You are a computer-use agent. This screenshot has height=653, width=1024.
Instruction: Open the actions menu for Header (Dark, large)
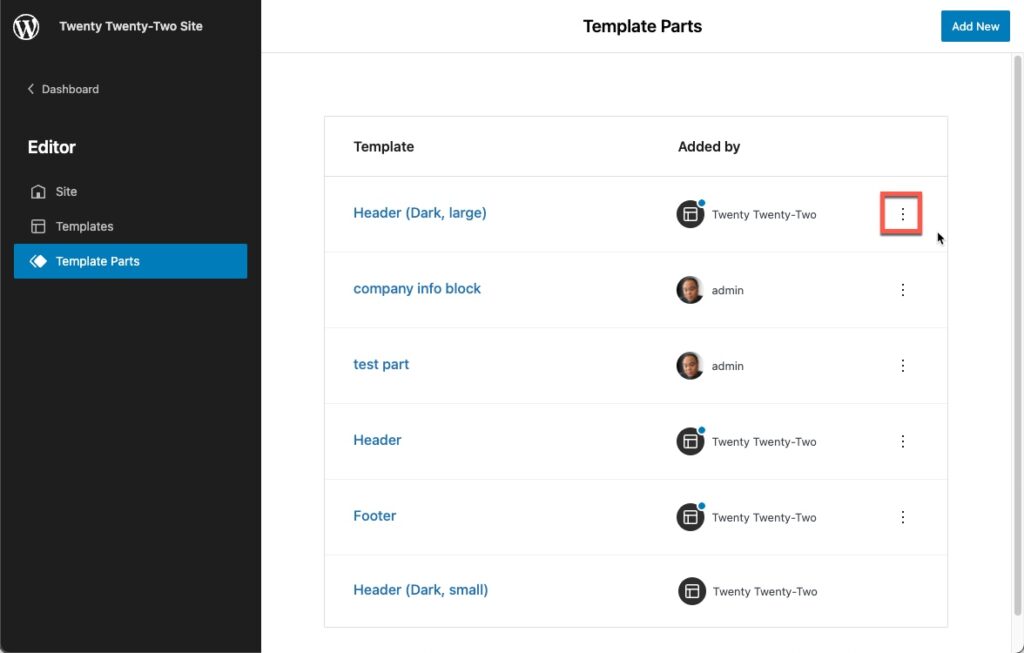pos(902,214)
